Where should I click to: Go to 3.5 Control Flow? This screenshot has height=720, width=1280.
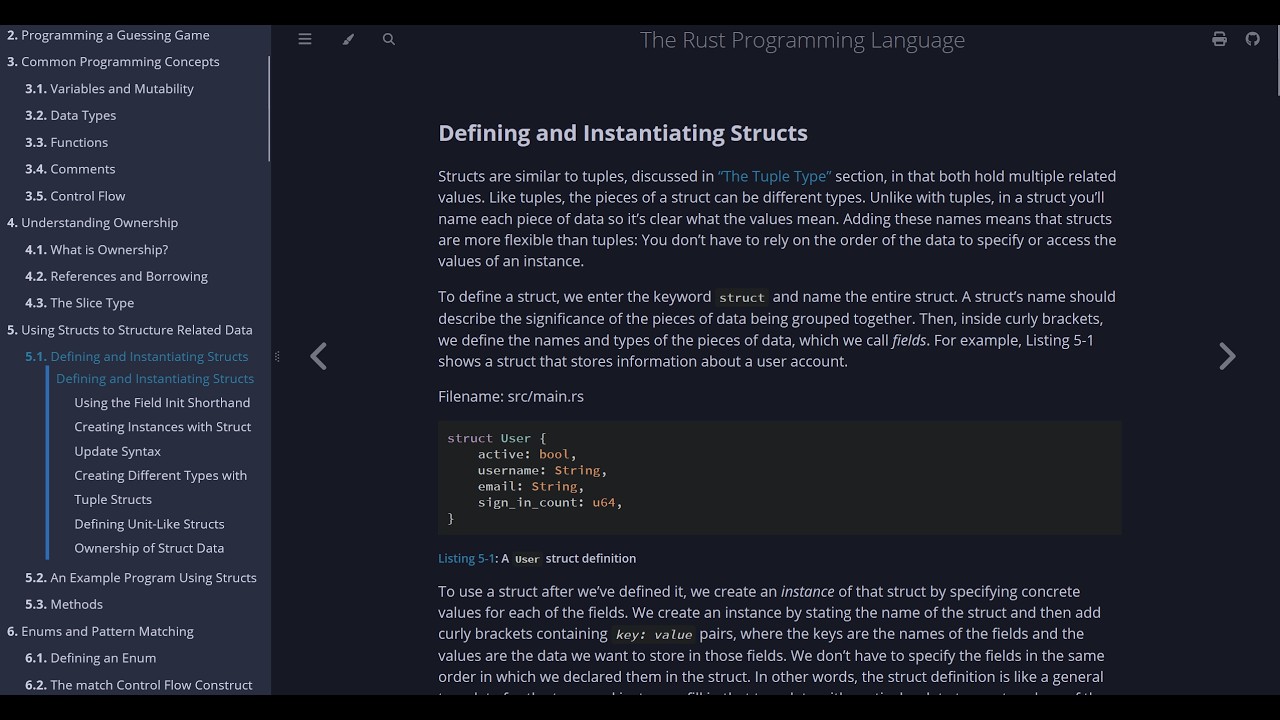coord(75,196)
